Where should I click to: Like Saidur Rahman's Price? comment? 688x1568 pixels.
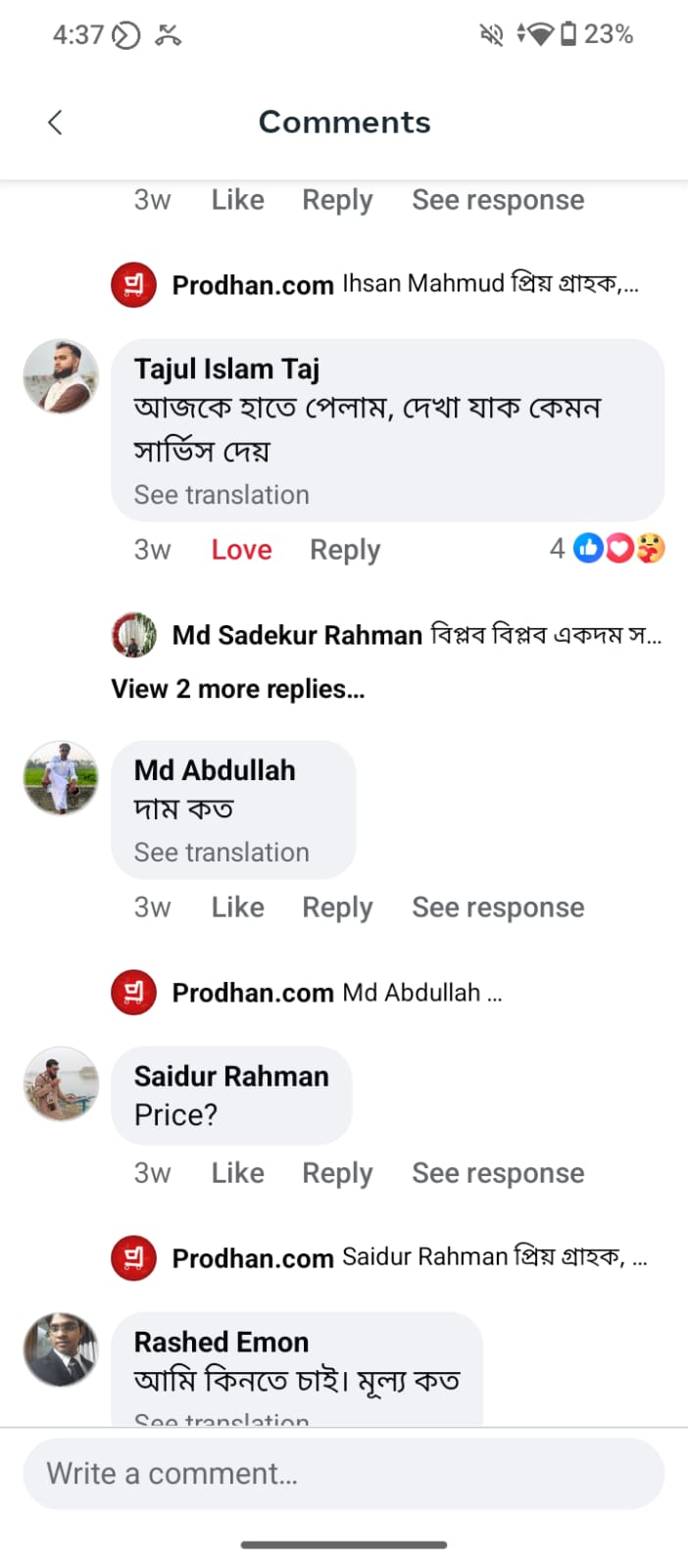(x=237, y=1173)
